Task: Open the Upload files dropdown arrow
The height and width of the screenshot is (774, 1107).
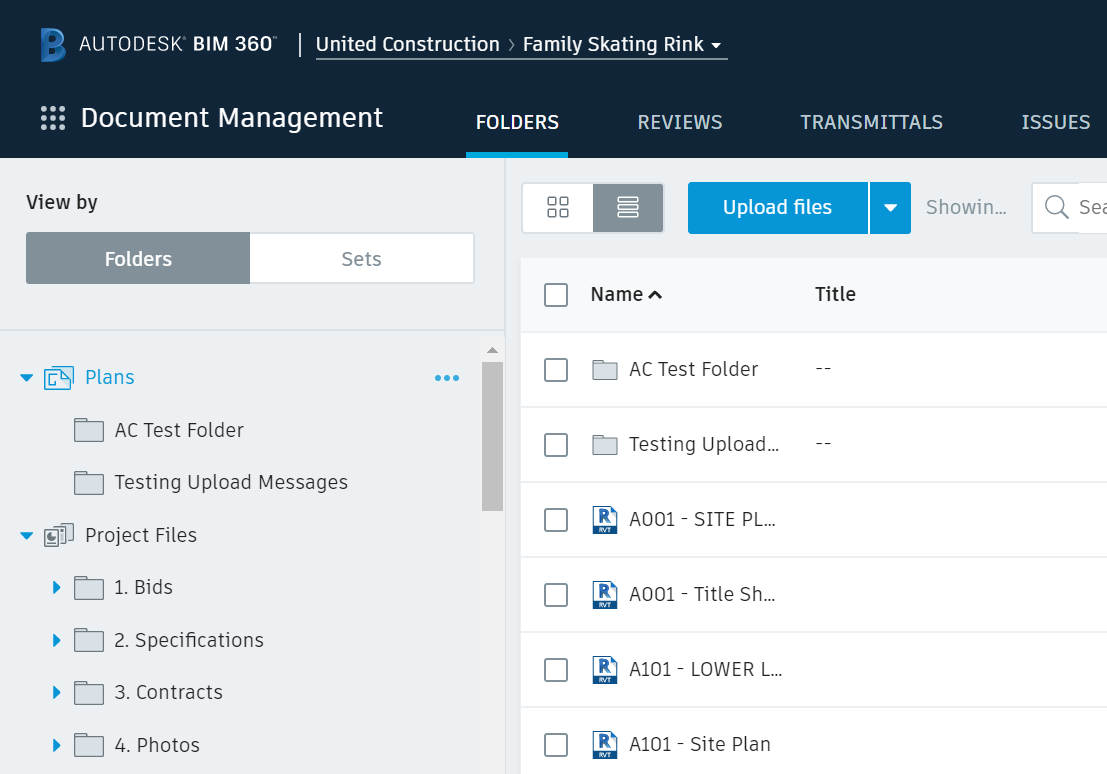Action: (890, 207)
